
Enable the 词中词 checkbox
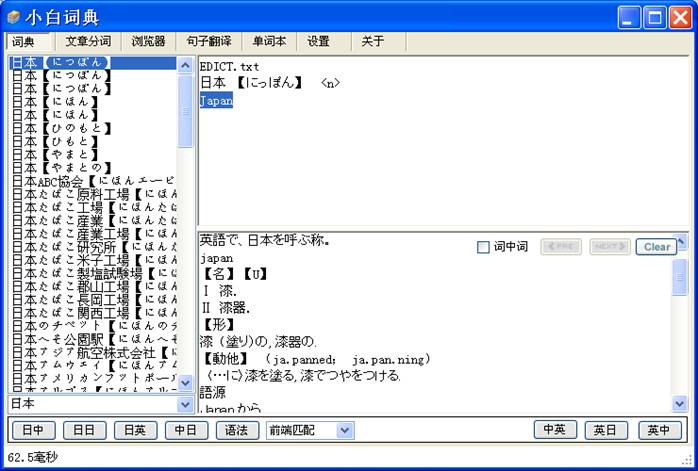pos(484,247)
